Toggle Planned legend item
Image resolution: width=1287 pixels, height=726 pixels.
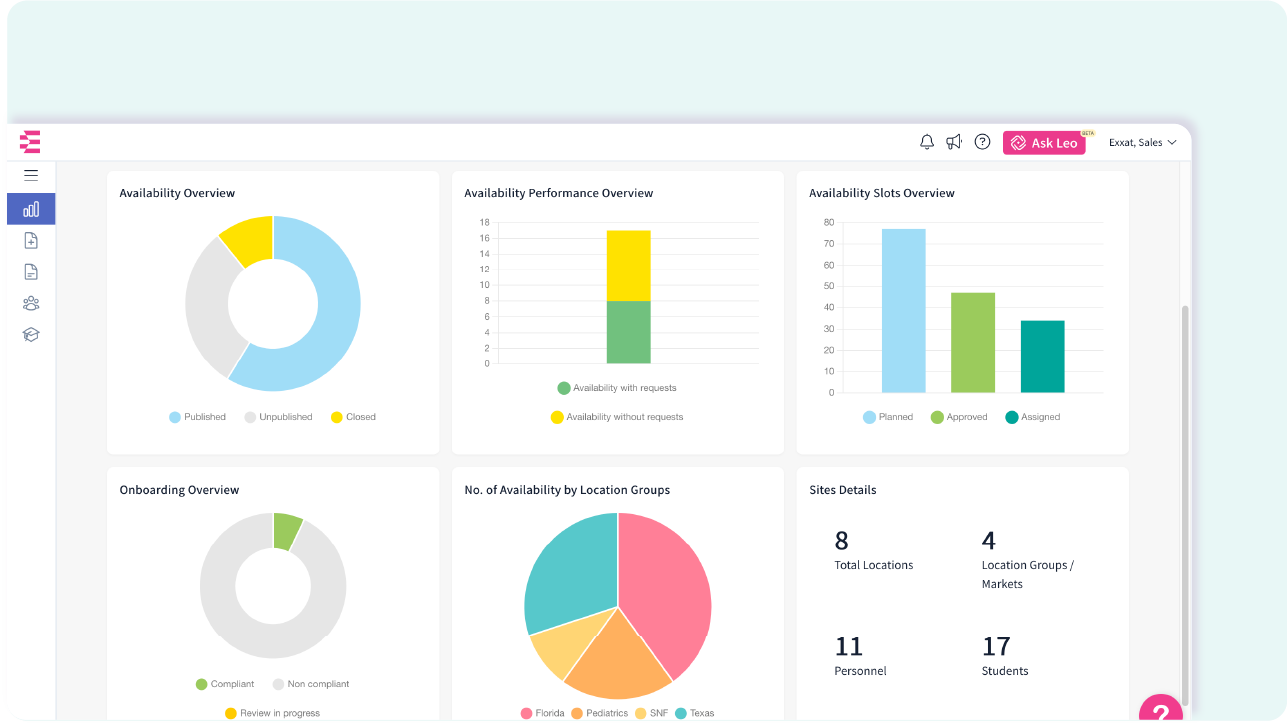click(x=888, y=417)
